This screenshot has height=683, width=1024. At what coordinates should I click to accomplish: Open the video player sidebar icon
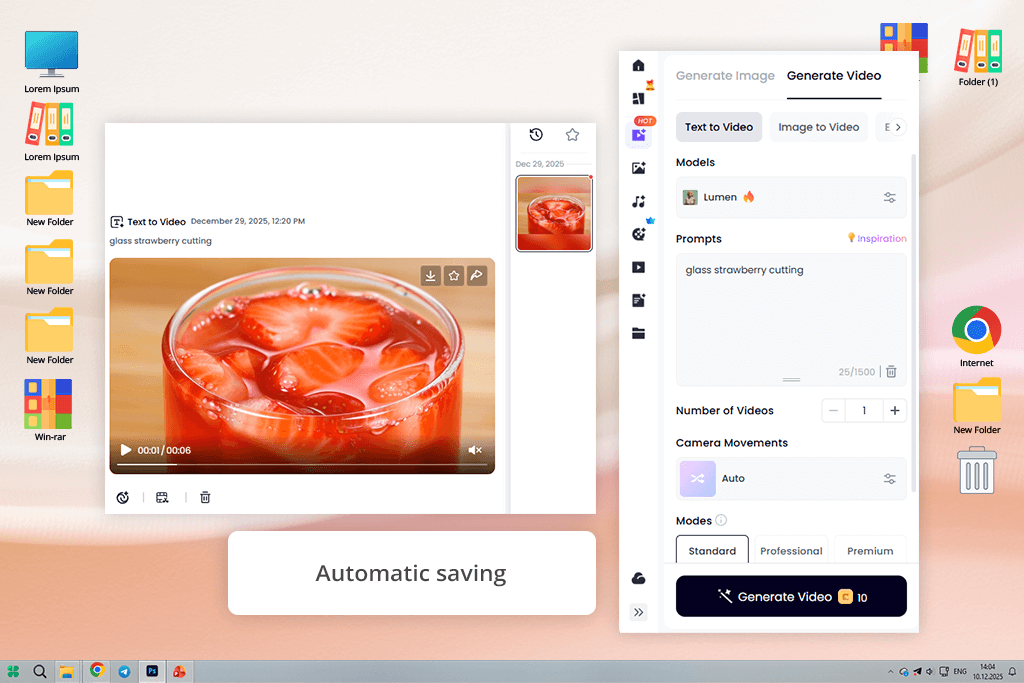639,267
